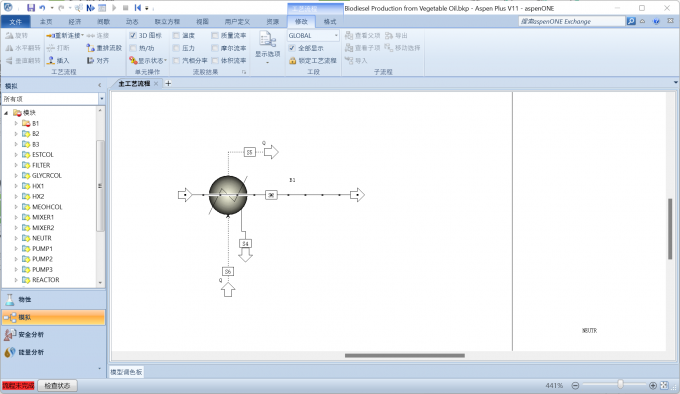Close the 主工艺流程 tab with X
Image resolution: width=680 pixels, height=394 pixels.
[x=156, y=84]
